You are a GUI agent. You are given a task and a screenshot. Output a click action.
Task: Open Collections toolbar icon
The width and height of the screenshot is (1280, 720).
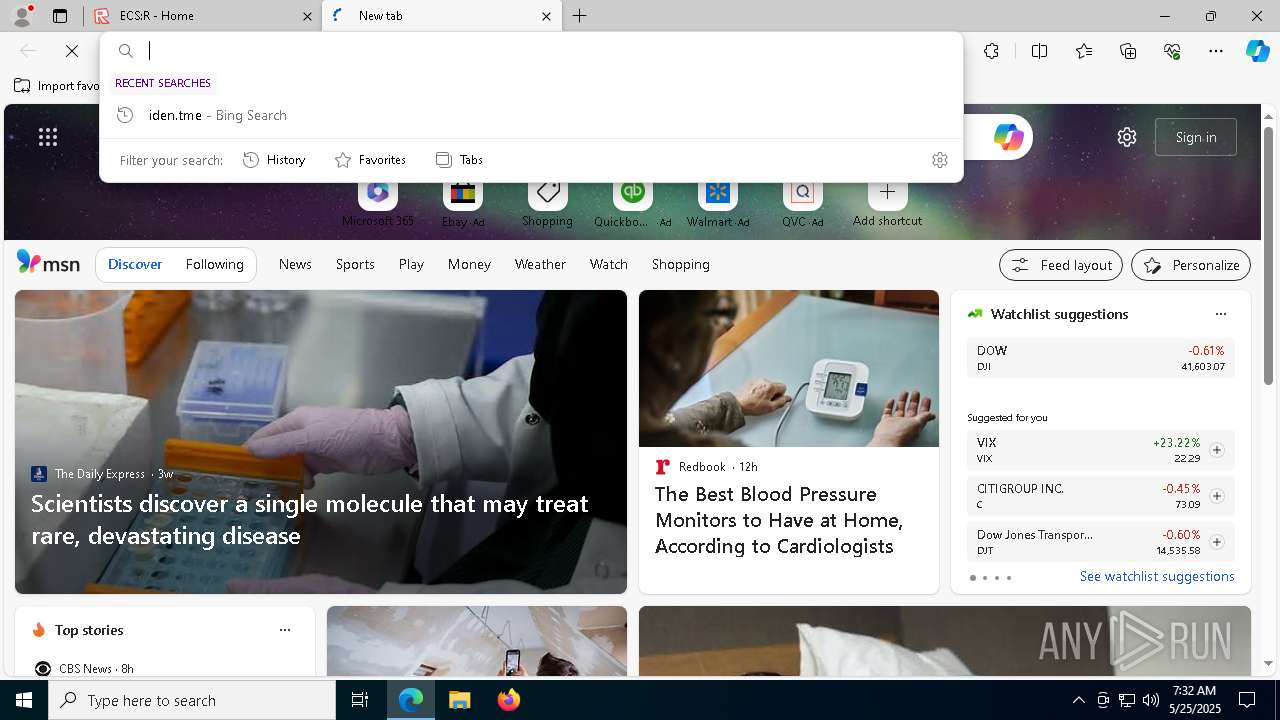click(x=1128, y=51)
